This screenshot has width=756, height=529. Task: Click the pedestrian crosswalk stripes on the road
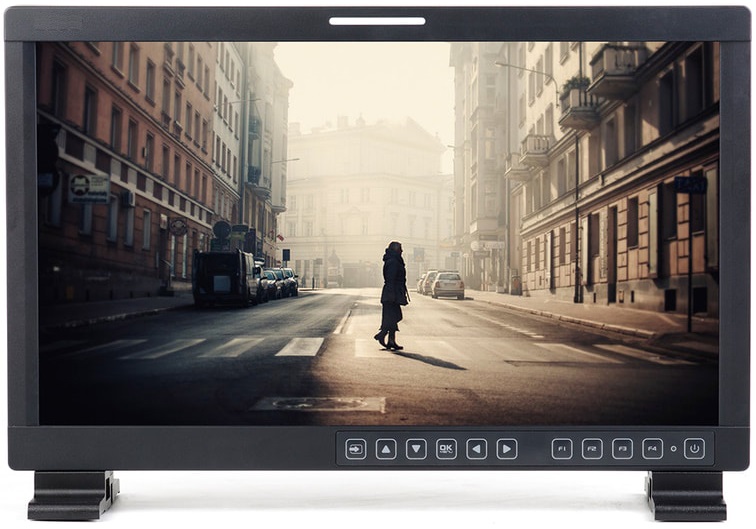pyautogui.click(x=240, y=347)
